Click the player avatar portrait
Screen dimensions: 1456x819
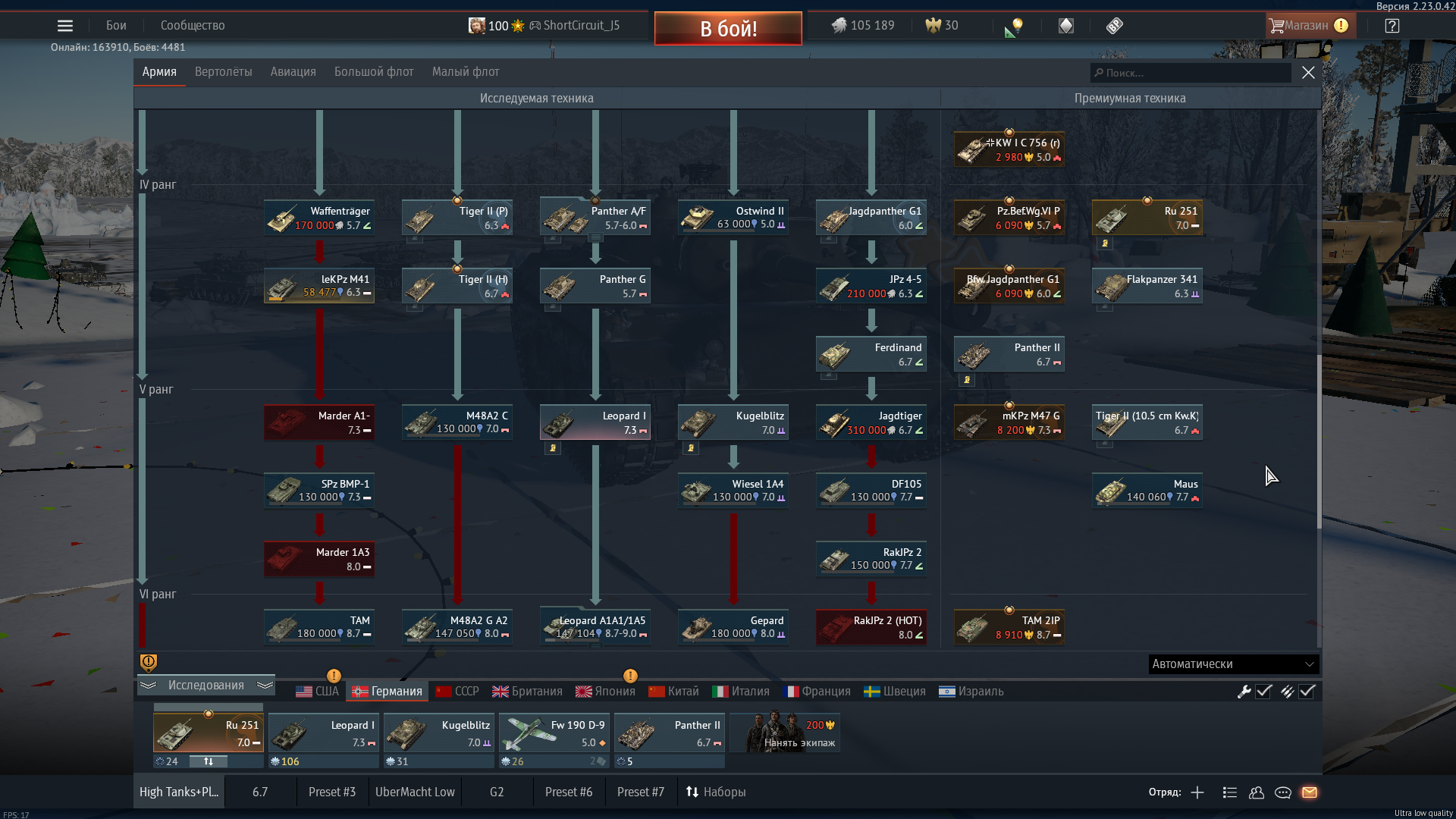[476, 26]
